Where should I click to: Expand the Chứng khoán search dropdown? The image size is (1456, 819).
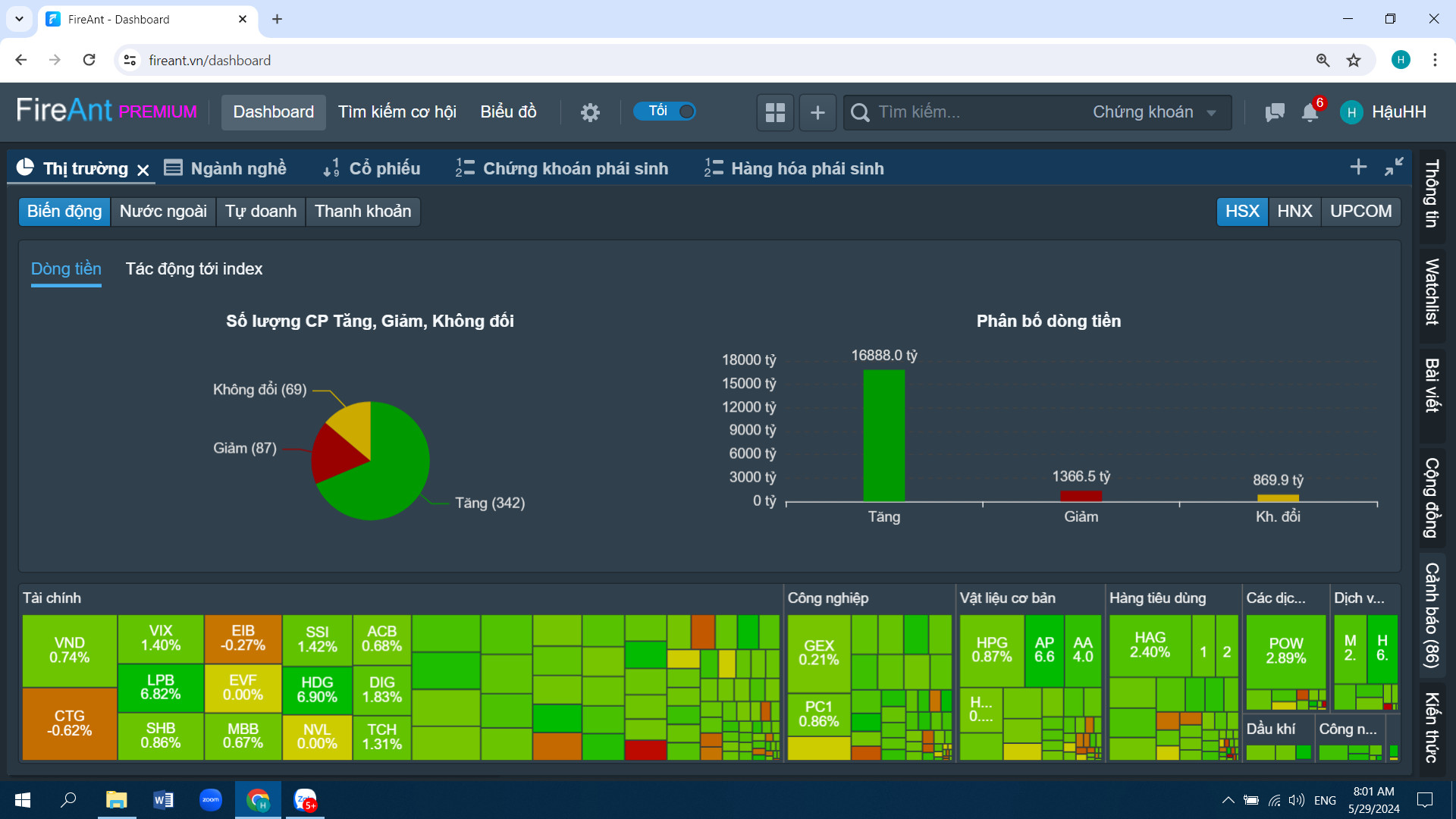pos(1154,112)
